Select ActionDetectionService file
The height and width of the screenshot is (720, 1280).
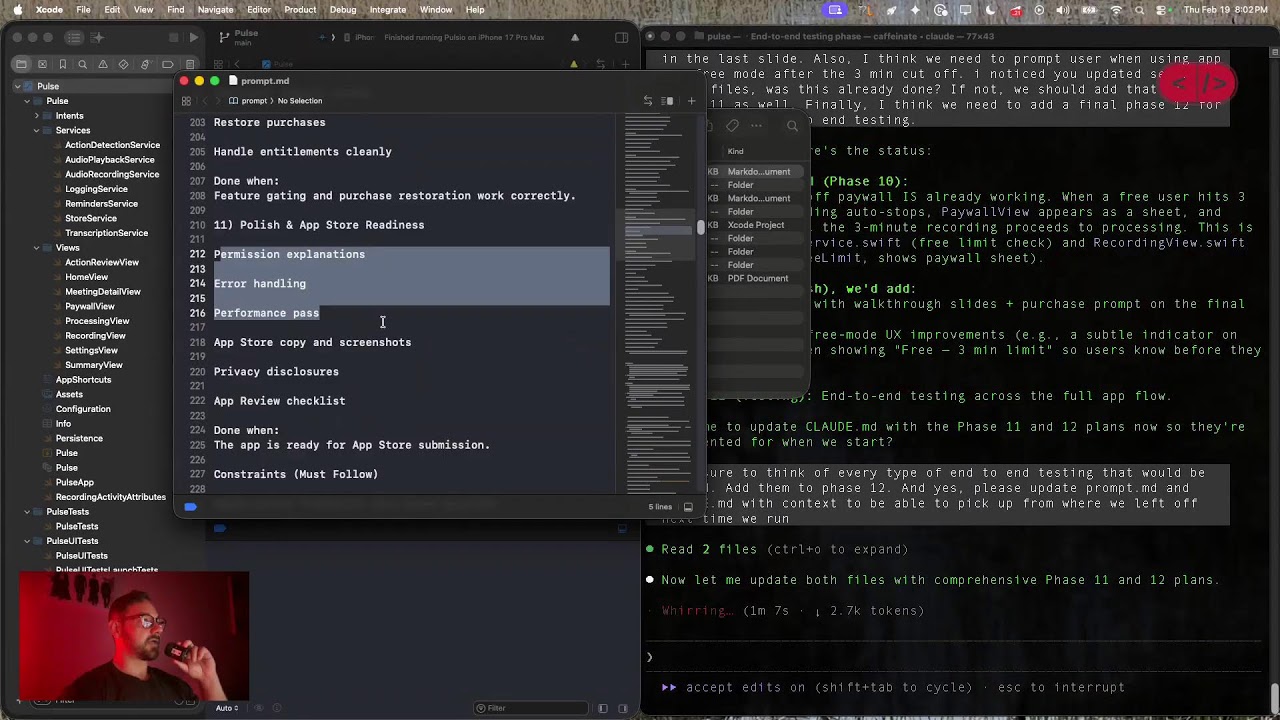point(112,145)
